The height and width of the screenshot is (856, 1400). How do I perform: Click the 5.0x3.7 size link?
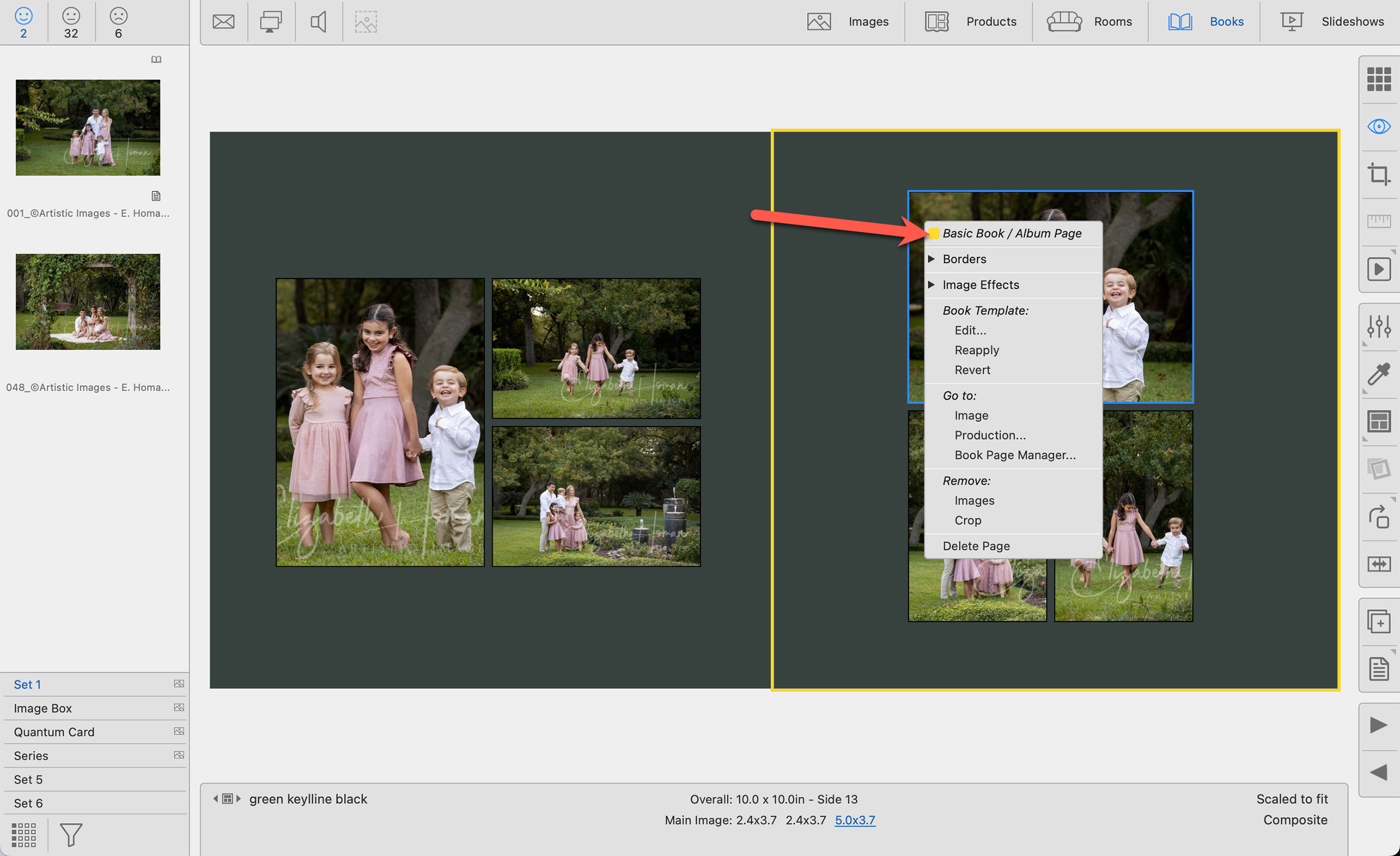[855, 819]
